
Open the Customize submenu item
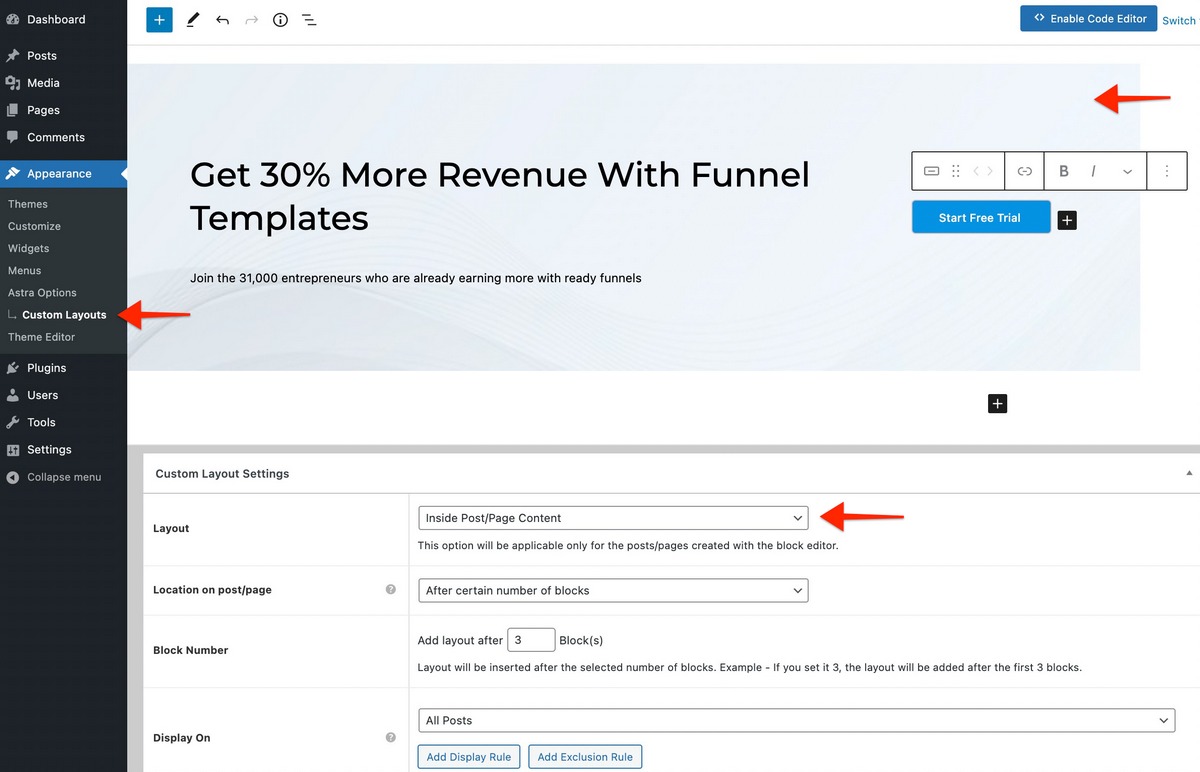click(x=34, y=226)
